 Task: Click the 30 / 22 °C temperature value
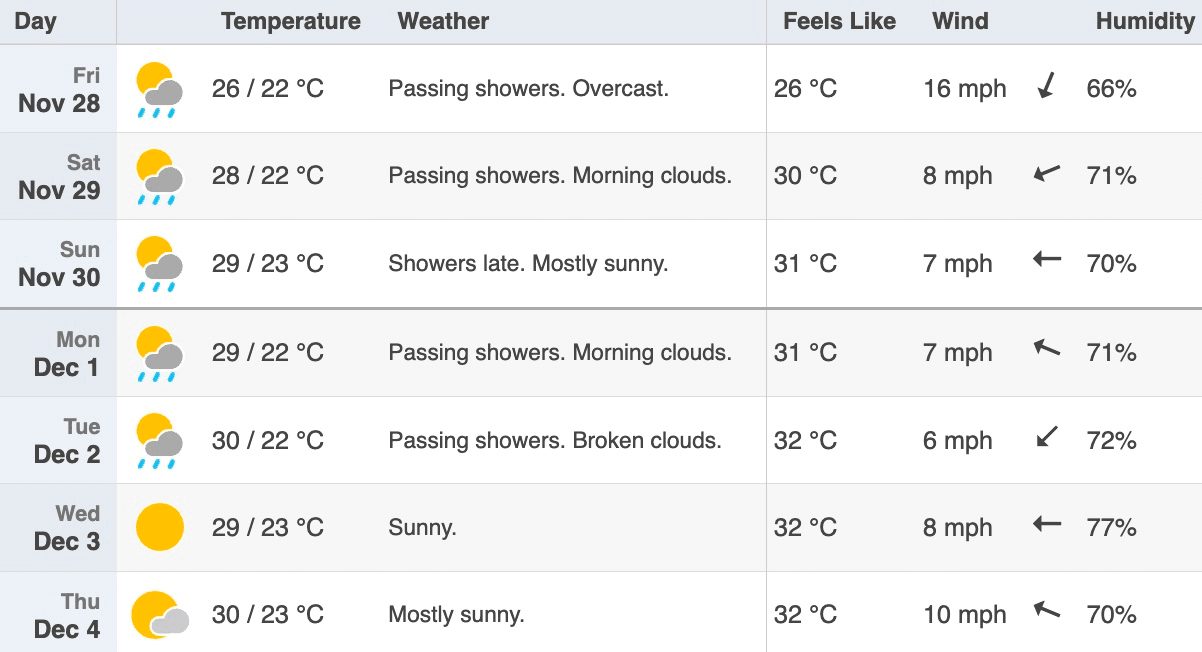click(268, 440)
